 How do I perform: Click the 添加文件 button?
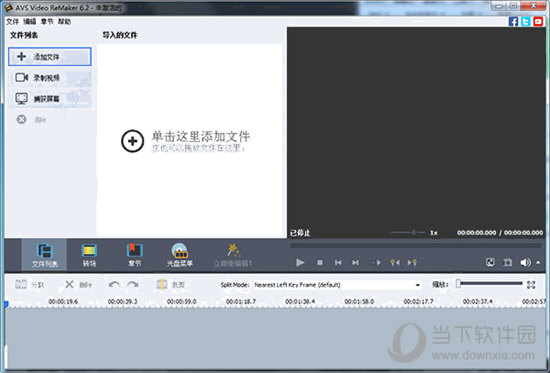click(x=50, y=56)
